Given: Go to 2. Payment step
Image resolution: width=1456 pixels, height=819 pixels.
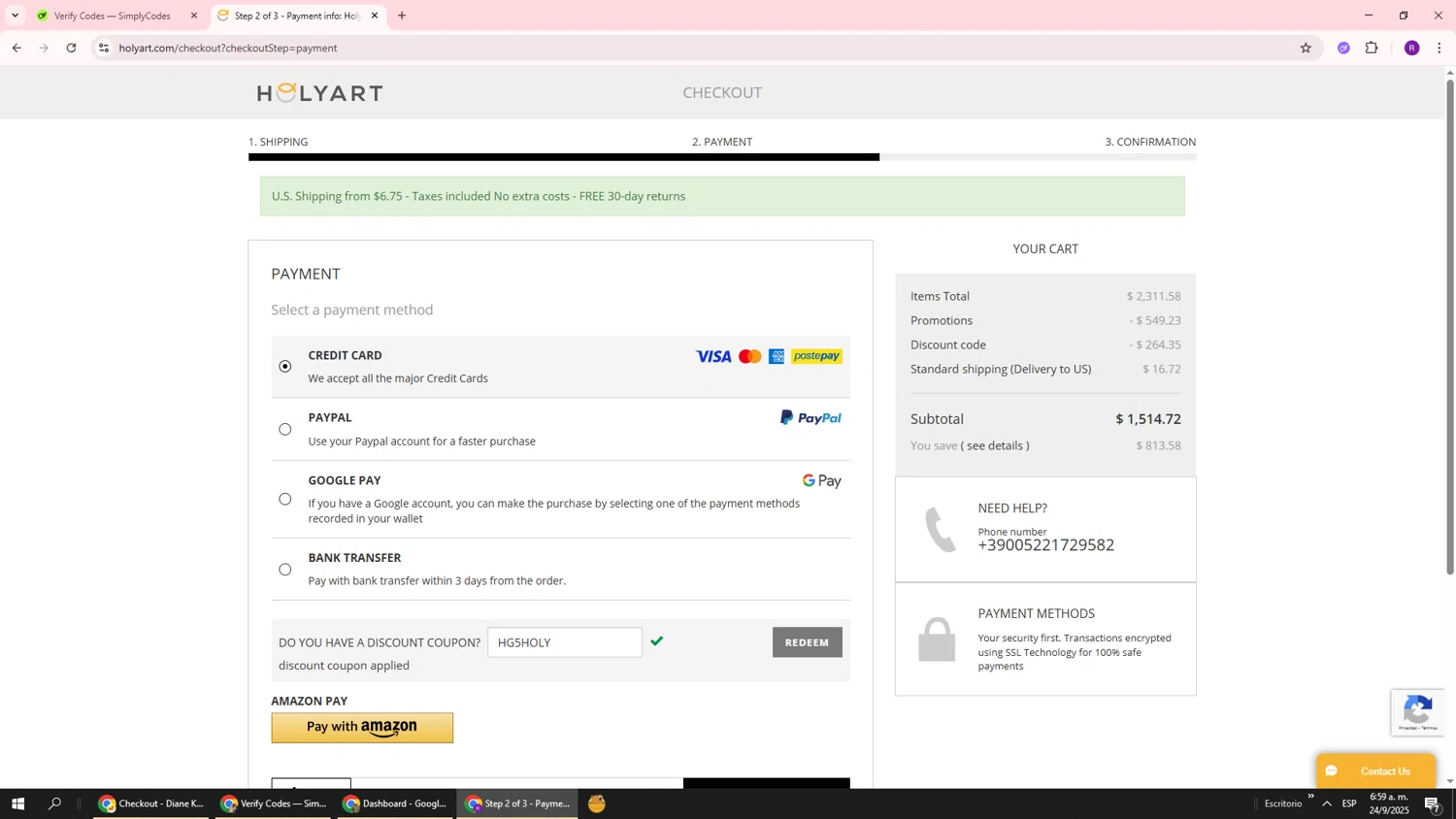Looking at the screenshot, I should click(x=721, y=142).
